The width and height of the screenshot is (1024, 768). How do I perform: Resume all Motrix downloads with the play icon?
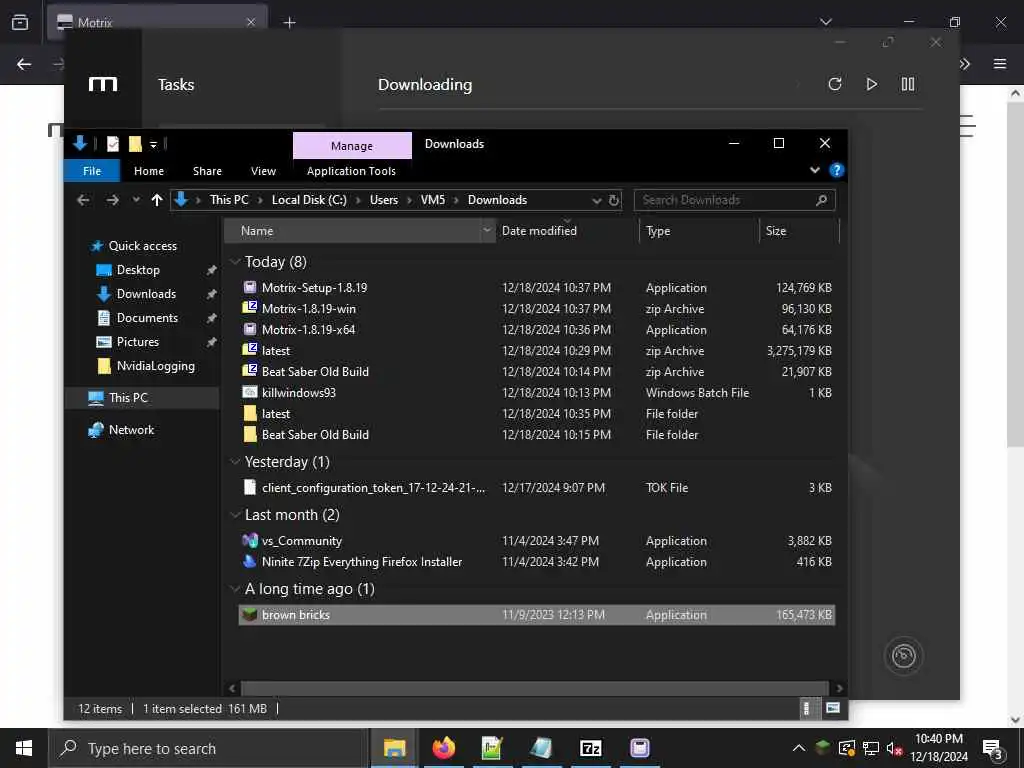click(x=871, y=84)
